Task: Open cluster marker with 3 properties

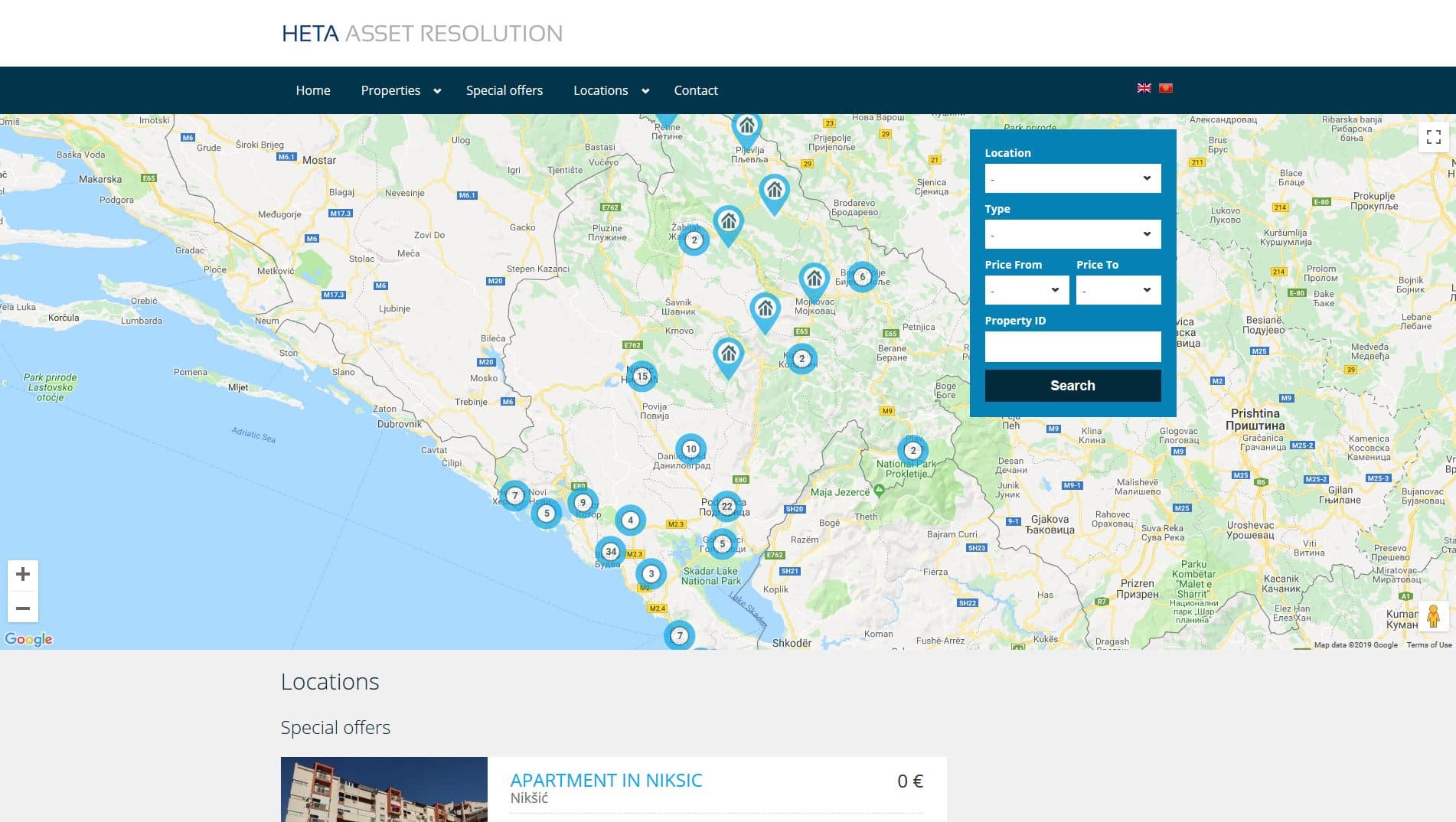Action: (651, 573)
